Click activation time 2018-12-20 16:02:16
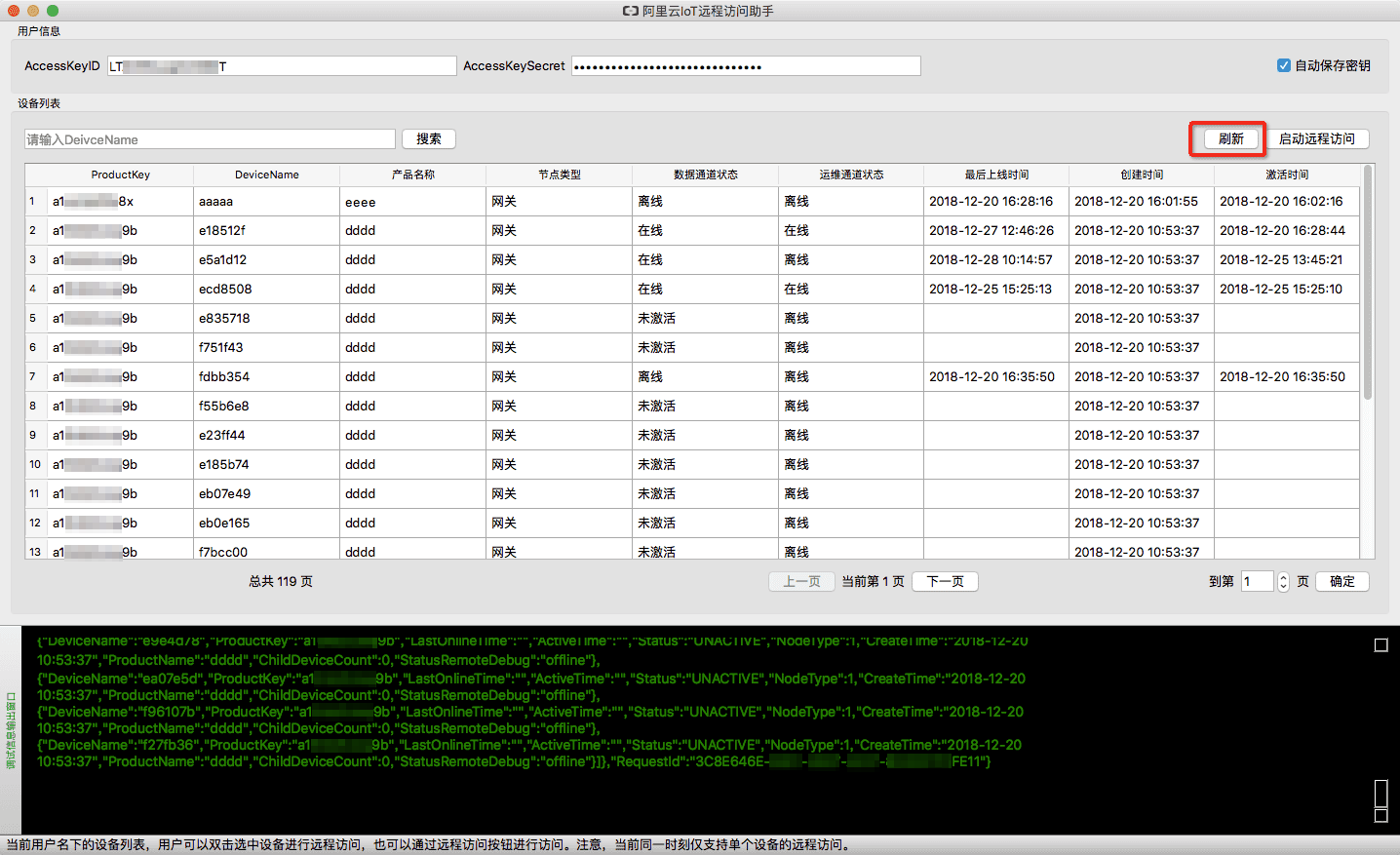Screen dimensions: 1400x855 tap(1287, 201)
